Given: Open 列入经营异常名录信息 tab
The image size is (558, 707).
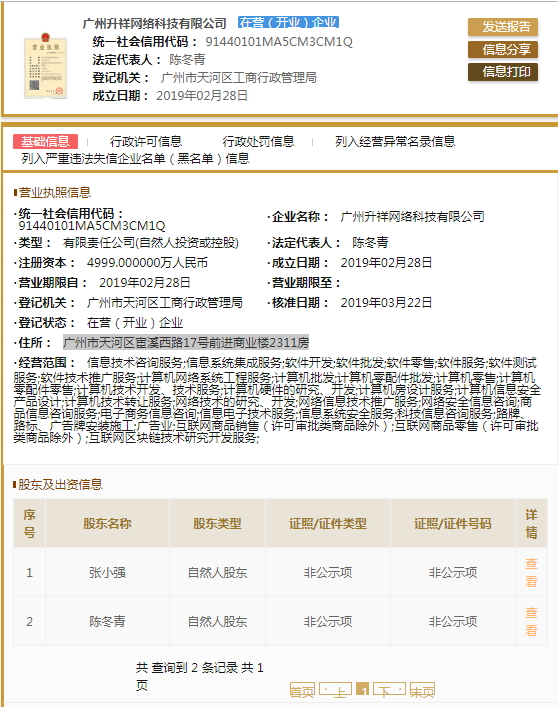Looking at the screenshot, I should [395, 142].
